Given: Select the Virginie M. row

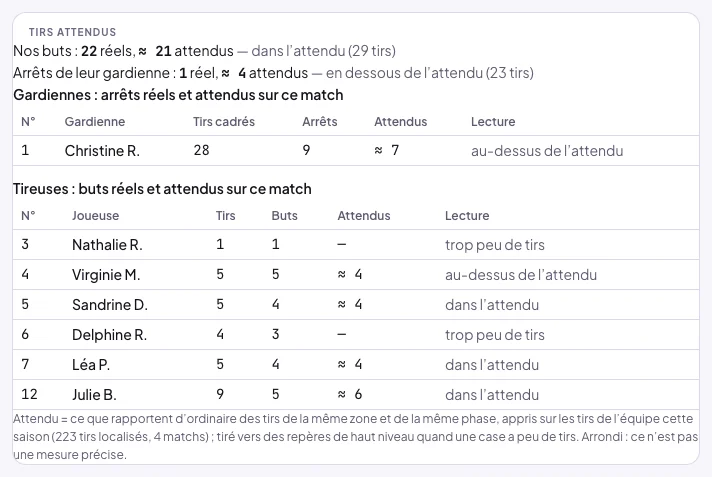Looking at the screenshot, I should (x=356, y=275).
